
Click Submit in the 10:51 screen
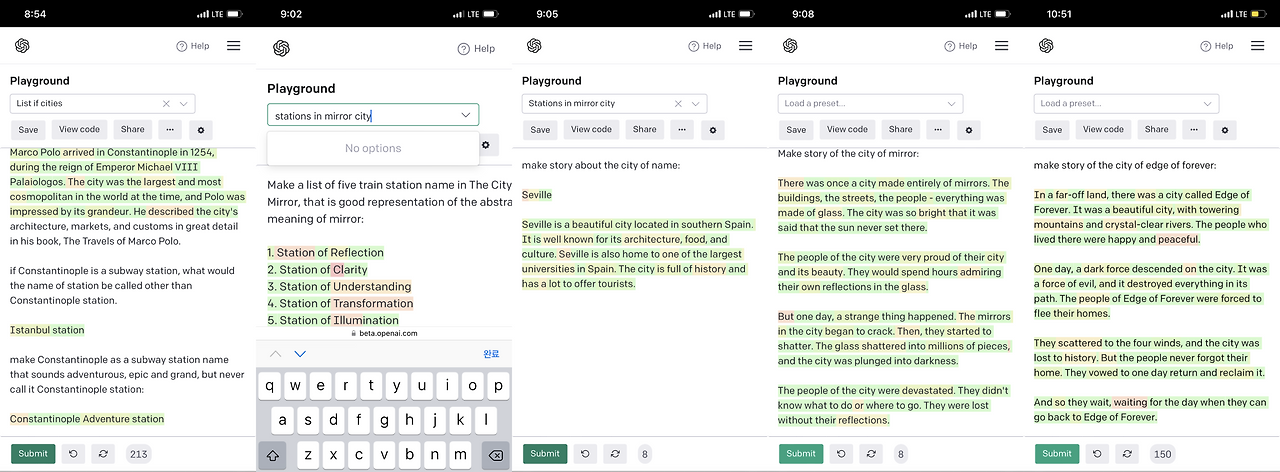coord(1057,454)
